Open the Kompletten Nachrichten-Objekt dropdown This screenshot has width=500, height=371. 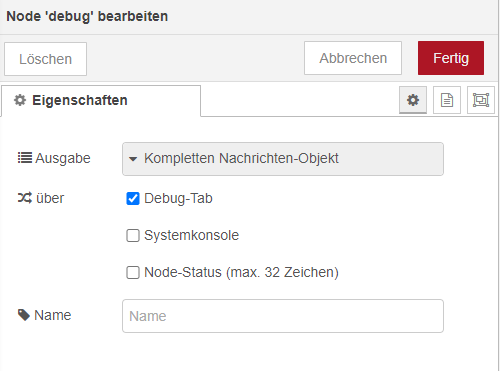[x=283, y=159]
